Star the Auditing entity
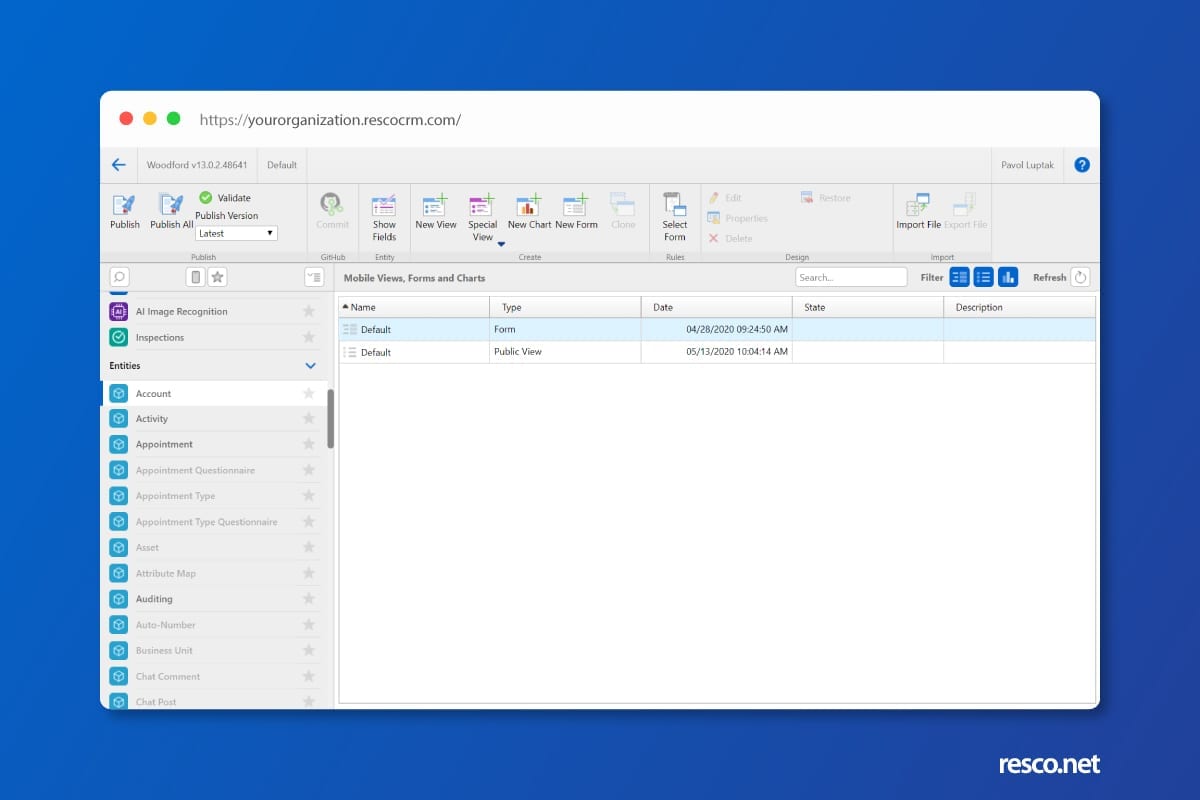Screen dimensions: 1200x800 [309, 599]
